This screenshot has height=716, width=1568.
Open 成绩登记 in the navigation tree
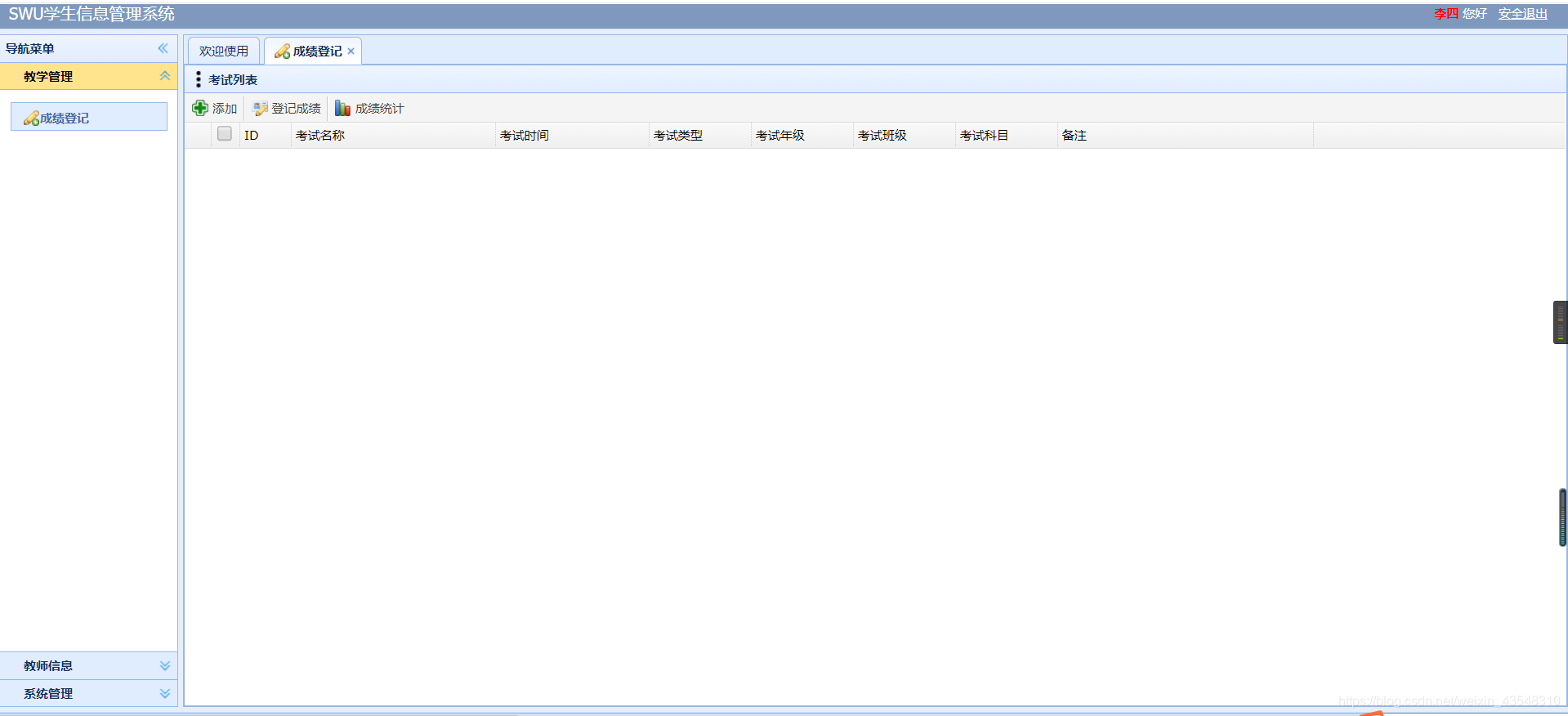pos(89,117)
